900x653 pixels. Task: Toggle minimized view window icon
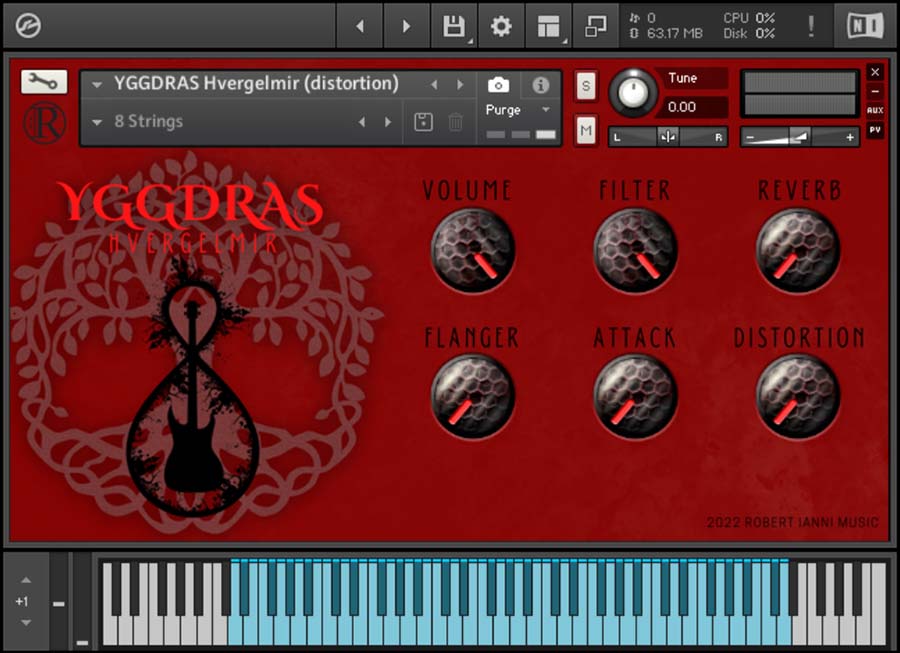coord(595,26)
